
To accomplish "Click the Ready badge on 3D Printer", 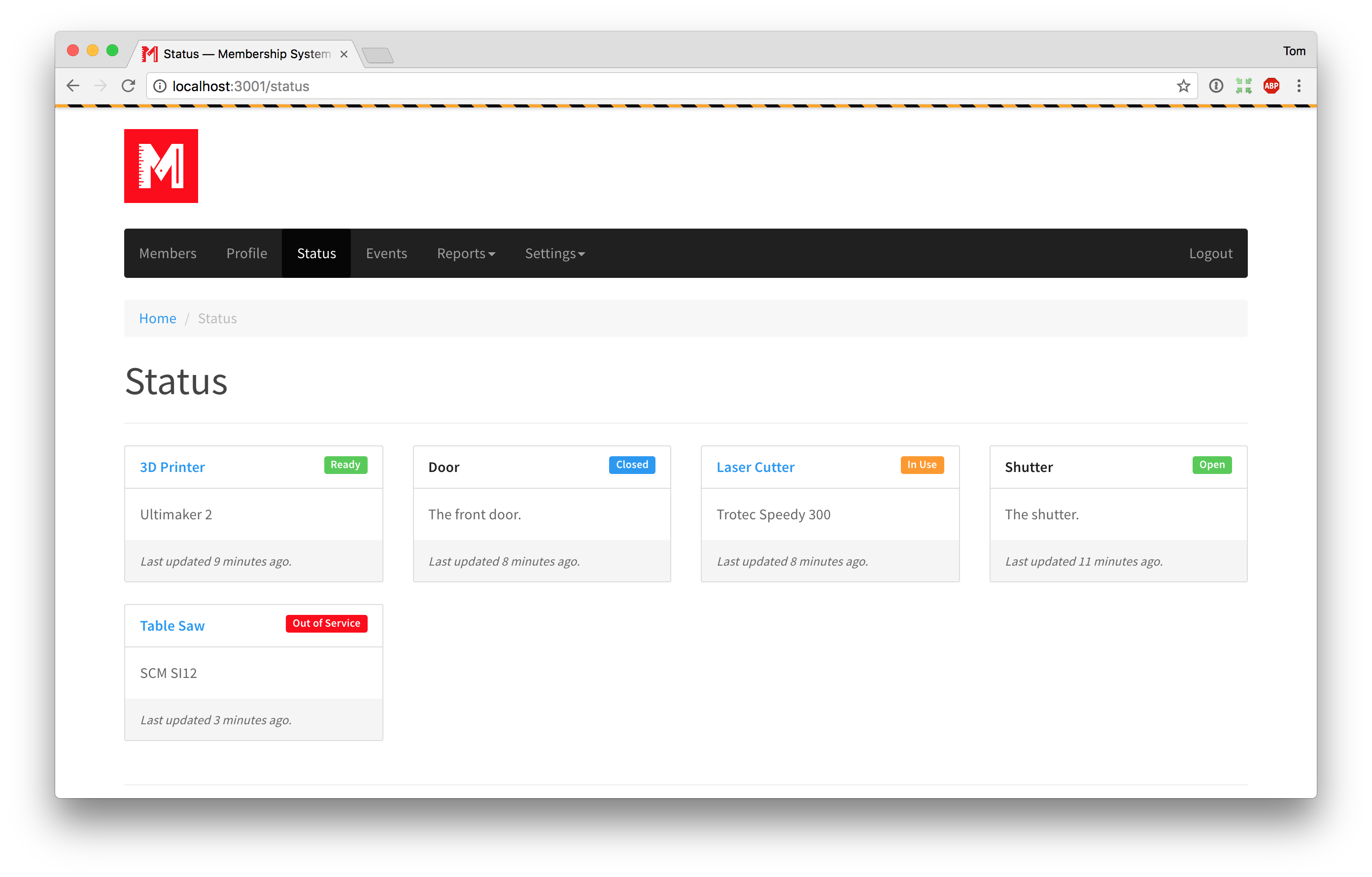I will [x=345, y=465].
